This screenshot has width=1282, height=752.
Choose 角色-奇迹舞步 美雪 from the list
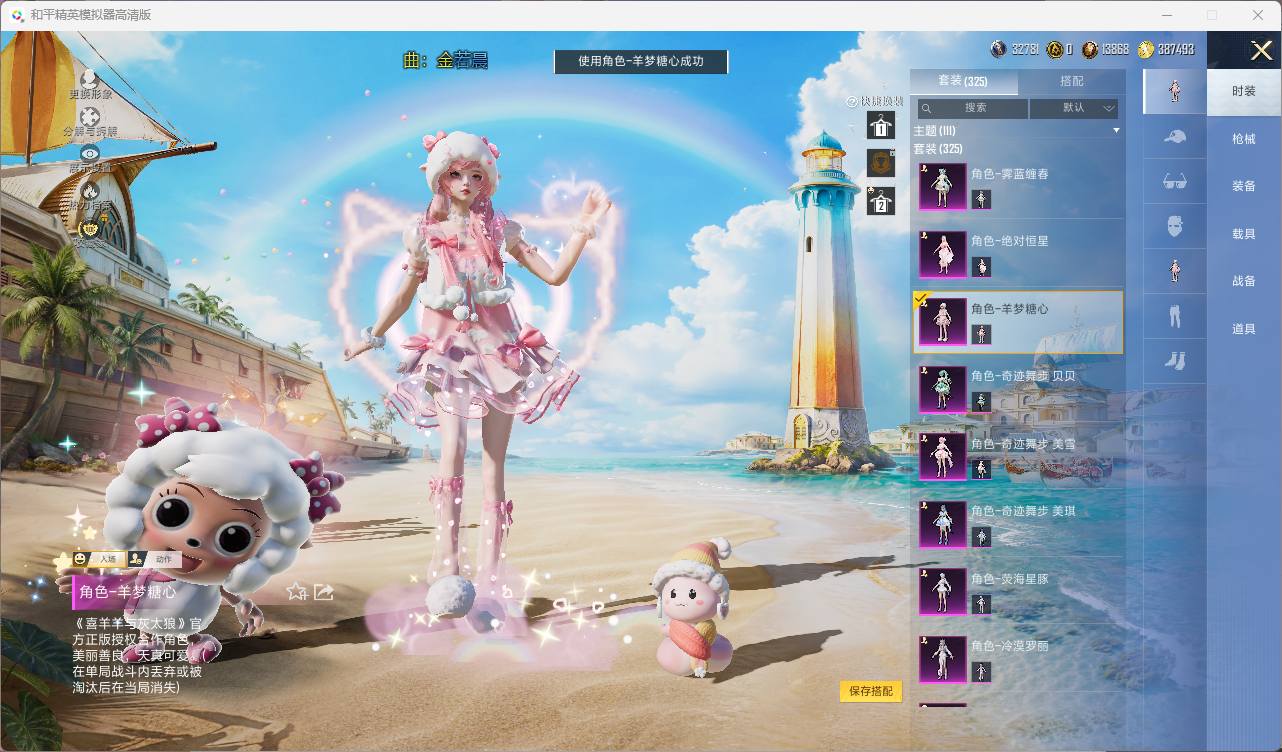point(1018,457)
